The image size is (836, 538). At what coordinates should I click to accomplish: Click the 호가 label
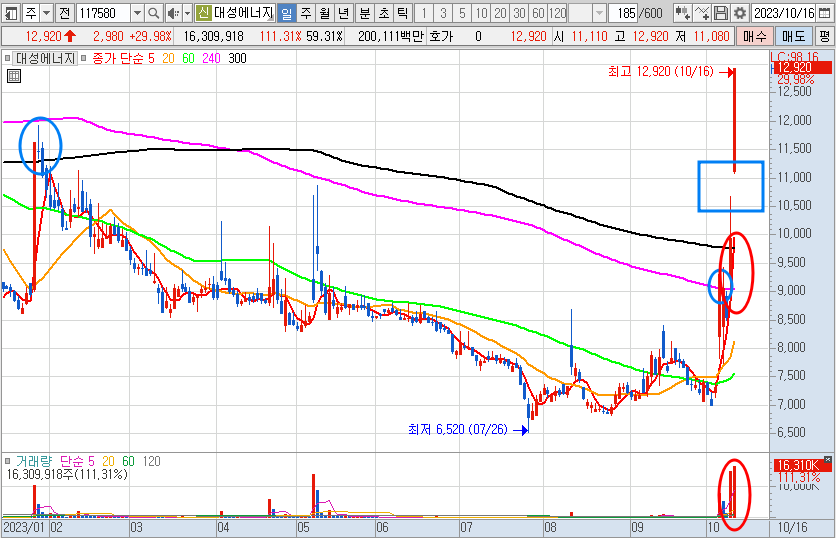441,36
